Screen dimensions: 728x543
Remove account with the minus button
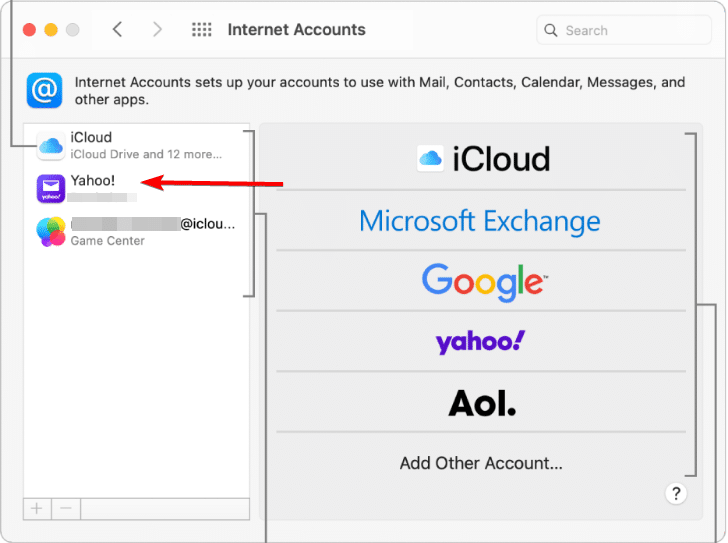coord(66,508)
